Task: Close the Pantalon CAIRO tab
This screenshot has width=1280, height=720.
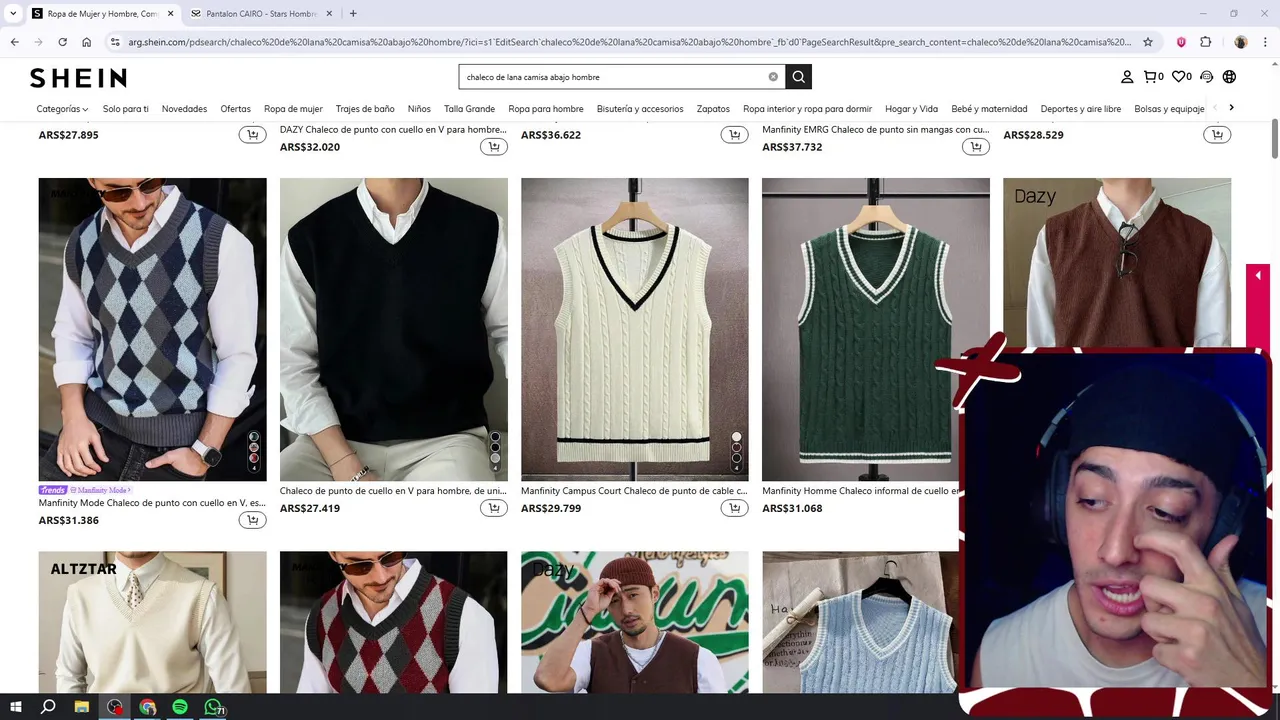Action: (329, 13)
